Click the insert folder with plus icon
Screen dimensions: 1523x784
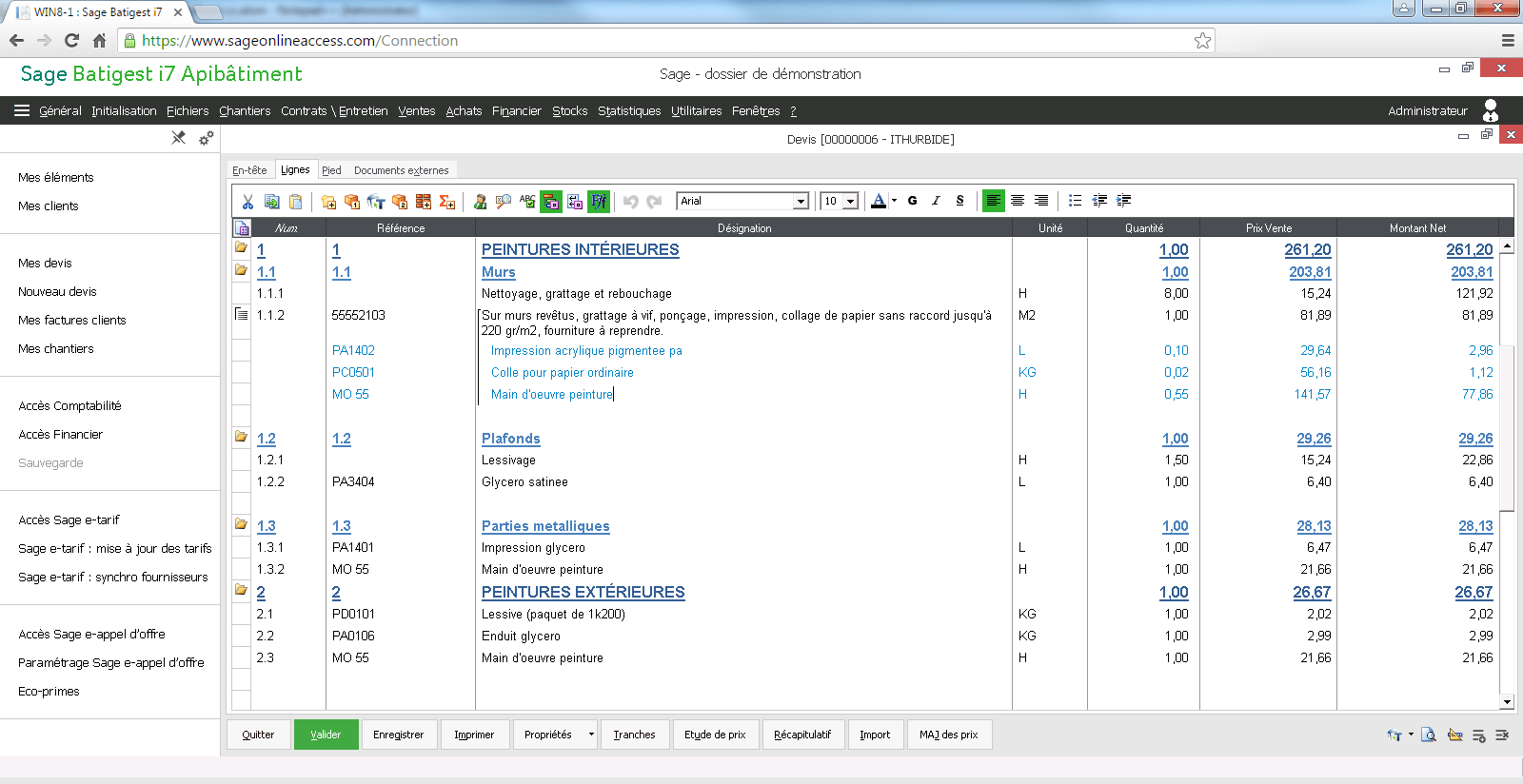click(328, 202)
